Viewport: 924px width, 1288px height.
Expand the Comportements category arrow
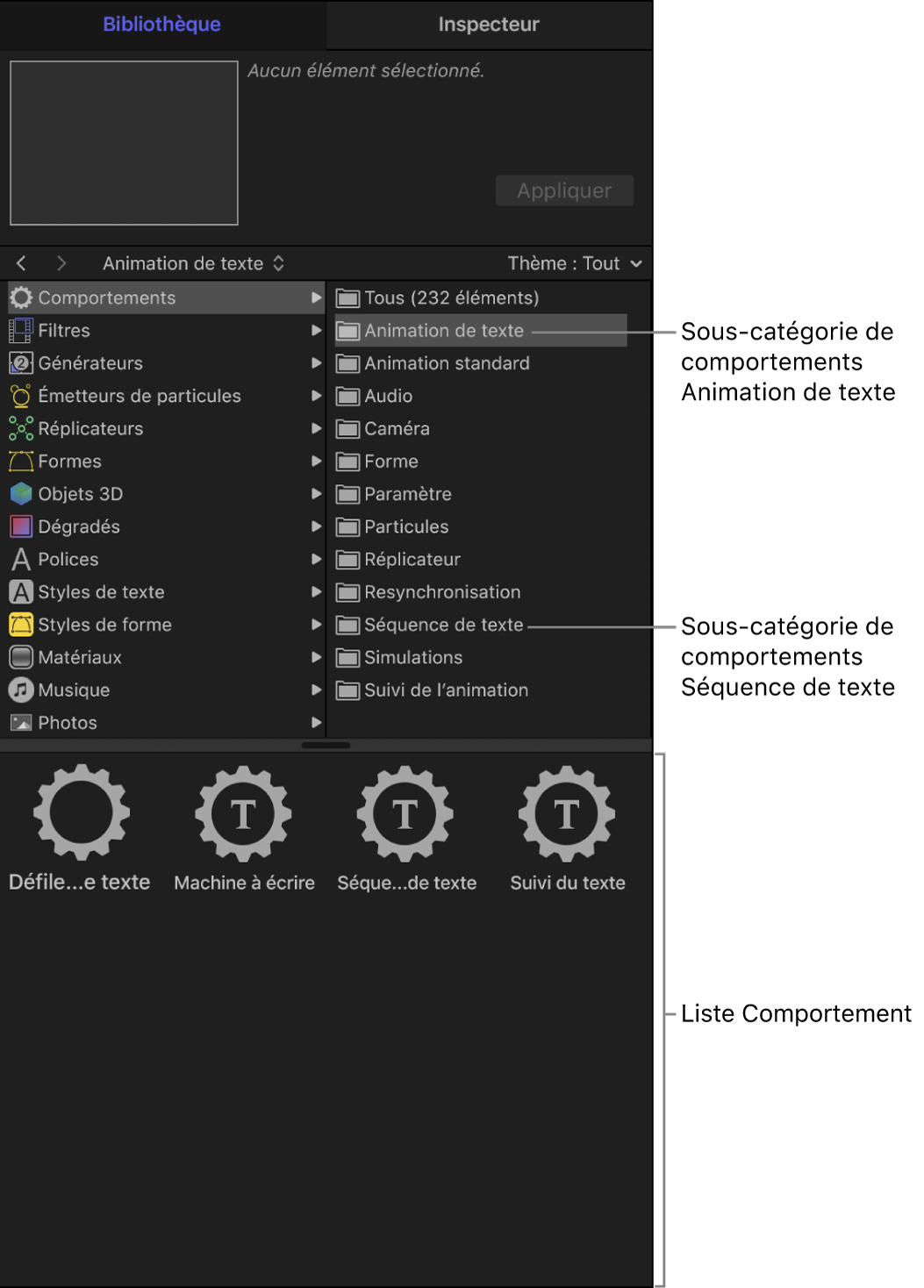point(316,298)
